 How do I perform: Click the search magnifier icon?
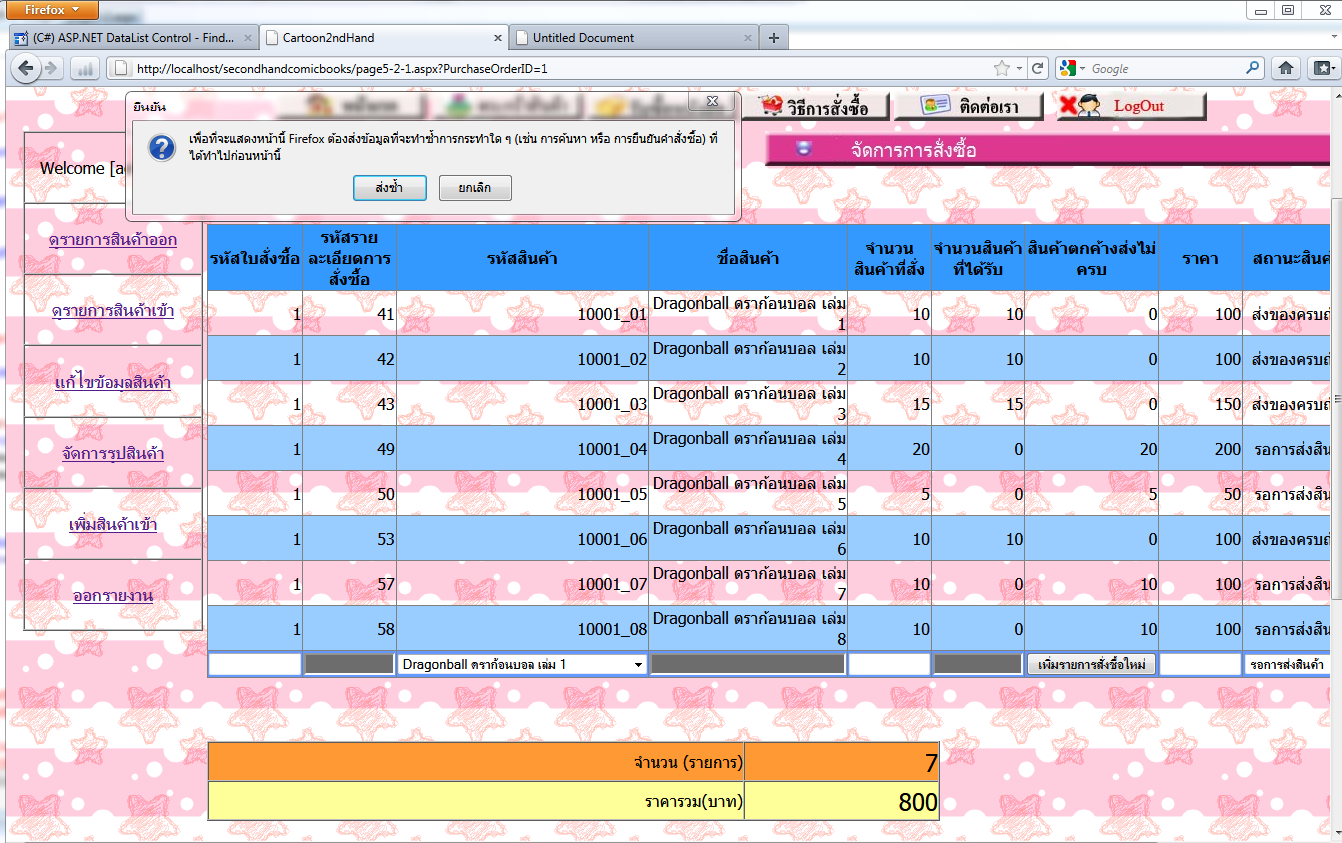pyautogui.click(x=1253, y=68)
